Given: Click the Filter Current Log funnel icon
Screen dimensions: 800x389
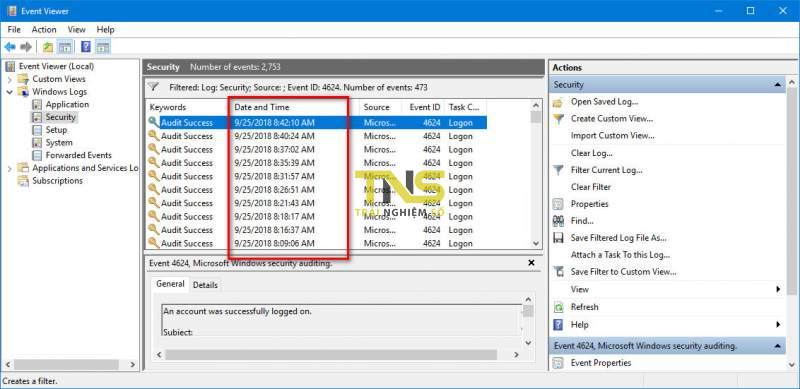Looking at the screenshot, I should point(559,170).
